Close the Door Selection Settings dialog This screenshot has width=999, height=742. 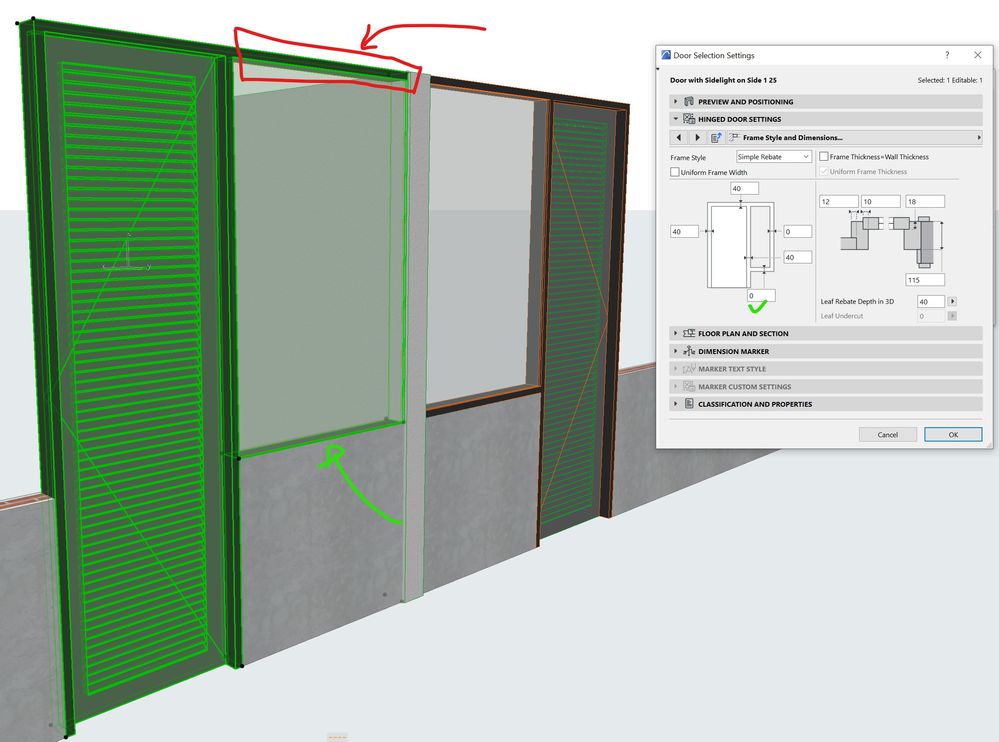coord(978,55)
